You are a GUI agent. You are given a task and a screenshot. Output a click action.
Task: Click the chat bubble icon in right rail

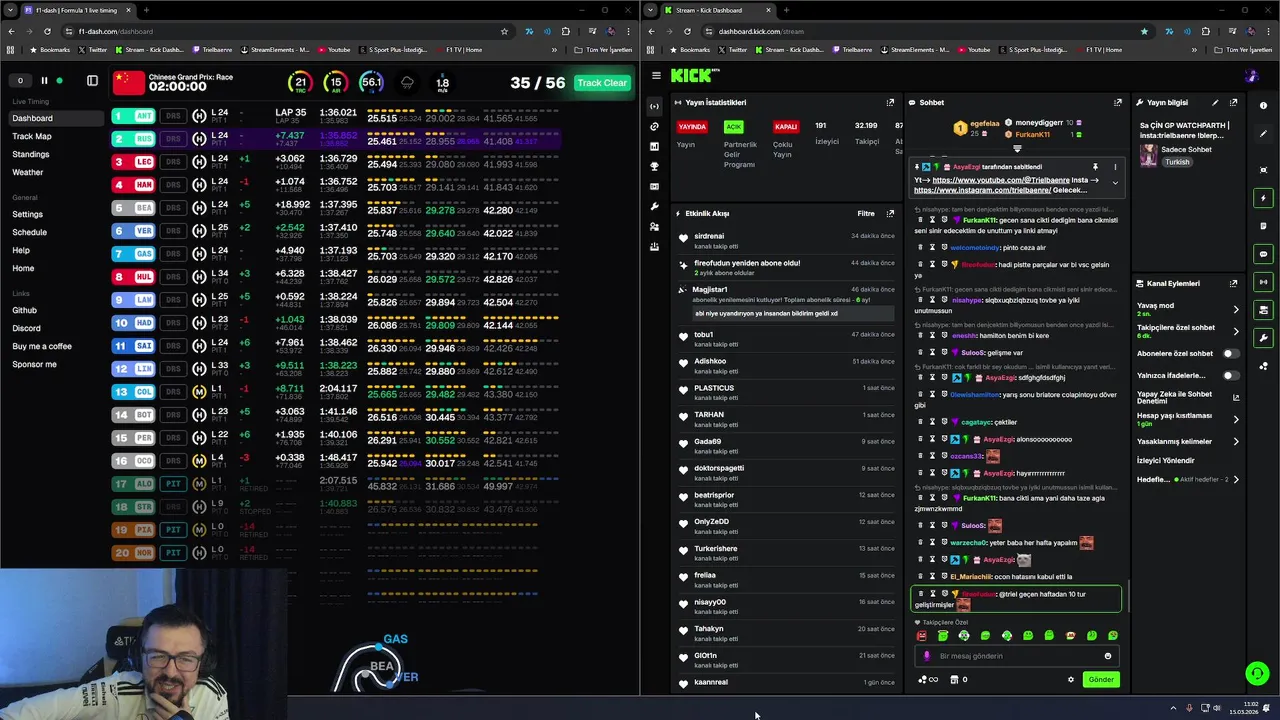1264,254
